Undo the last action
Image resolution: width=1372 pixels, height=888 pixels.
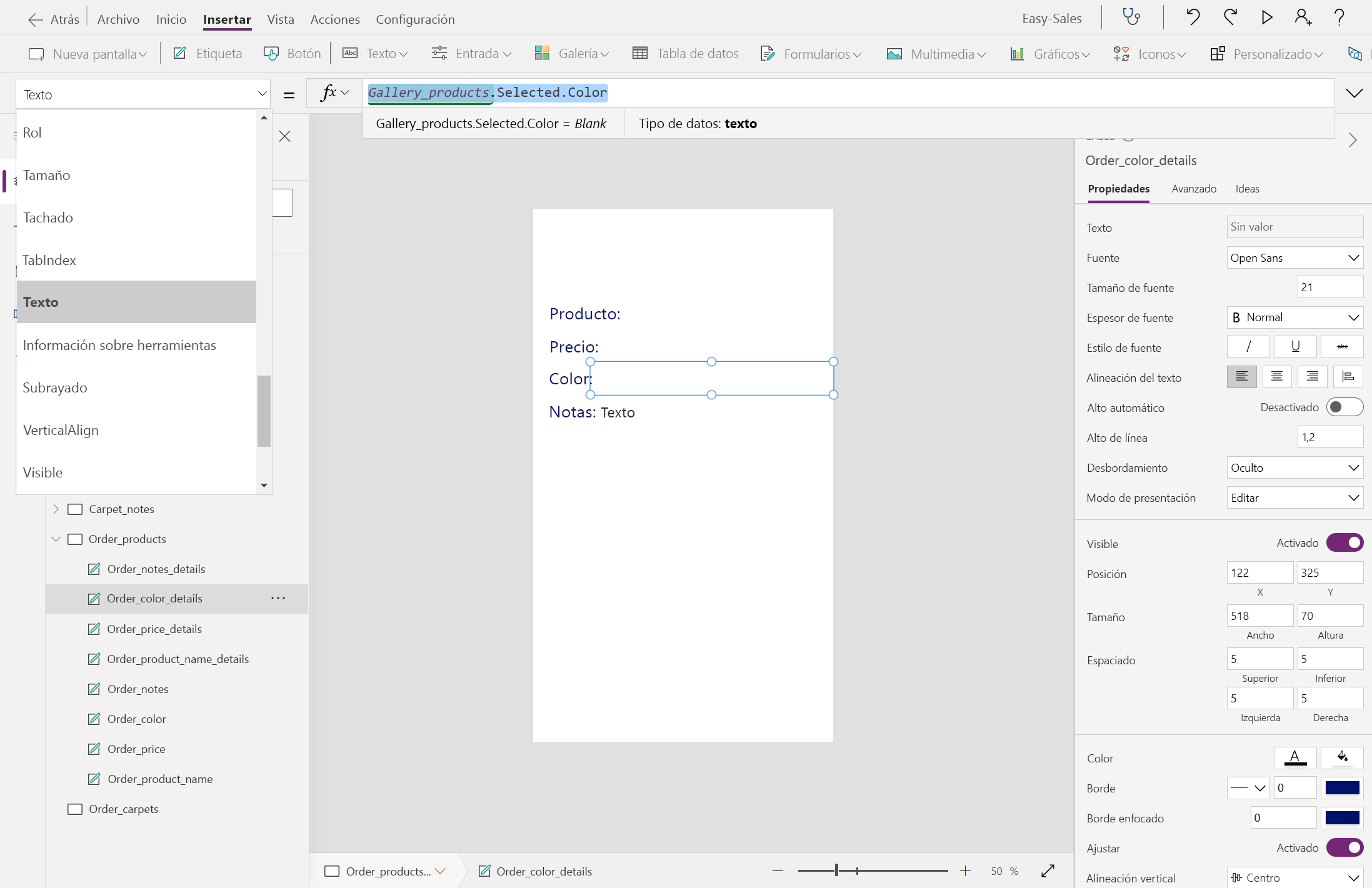(1193, 17)
